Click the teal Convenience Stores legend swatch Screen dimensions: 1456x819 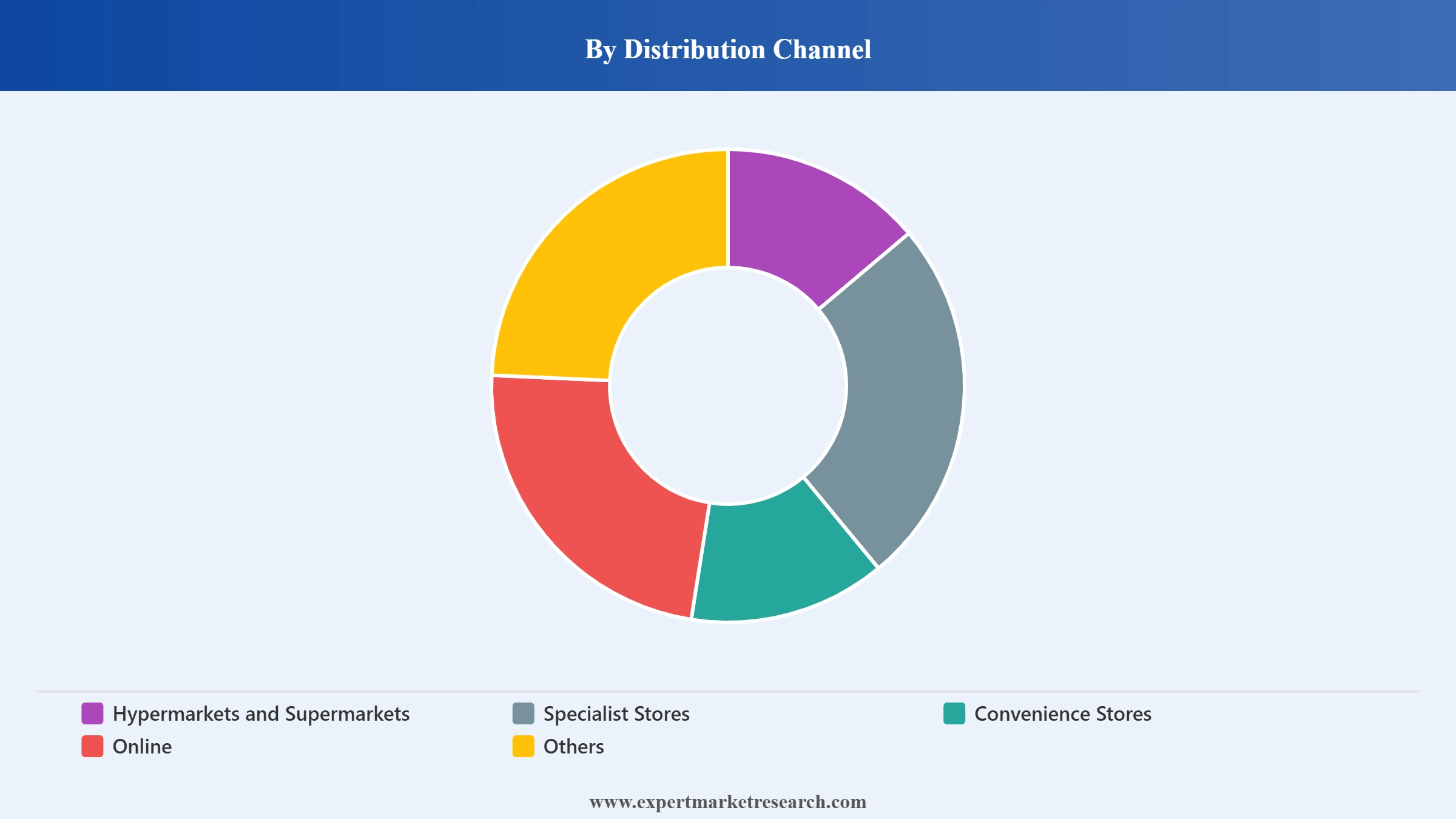954,713
